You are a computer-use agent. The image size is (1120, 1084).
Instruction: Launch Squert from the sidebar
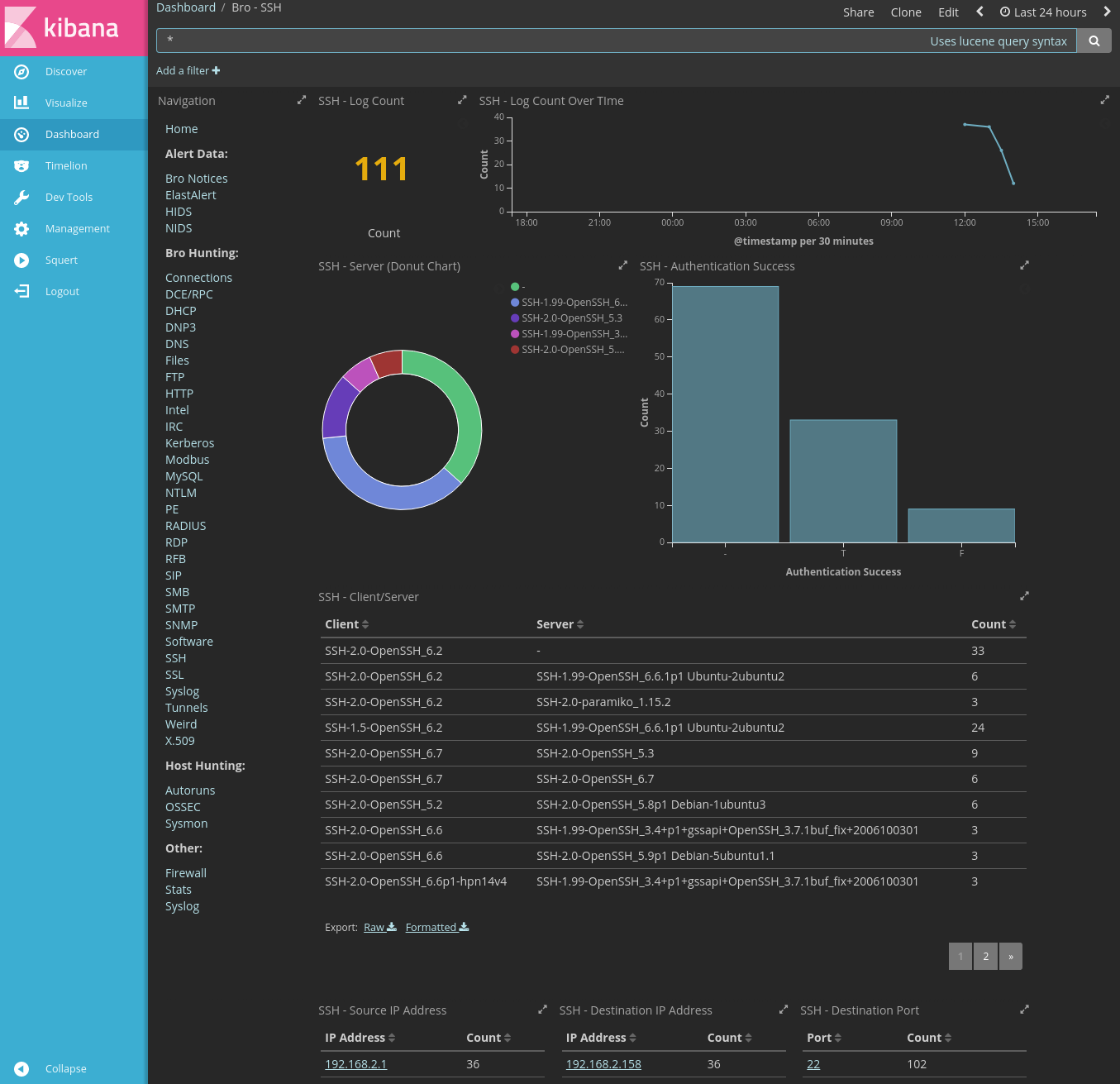(x=61, y=260)
